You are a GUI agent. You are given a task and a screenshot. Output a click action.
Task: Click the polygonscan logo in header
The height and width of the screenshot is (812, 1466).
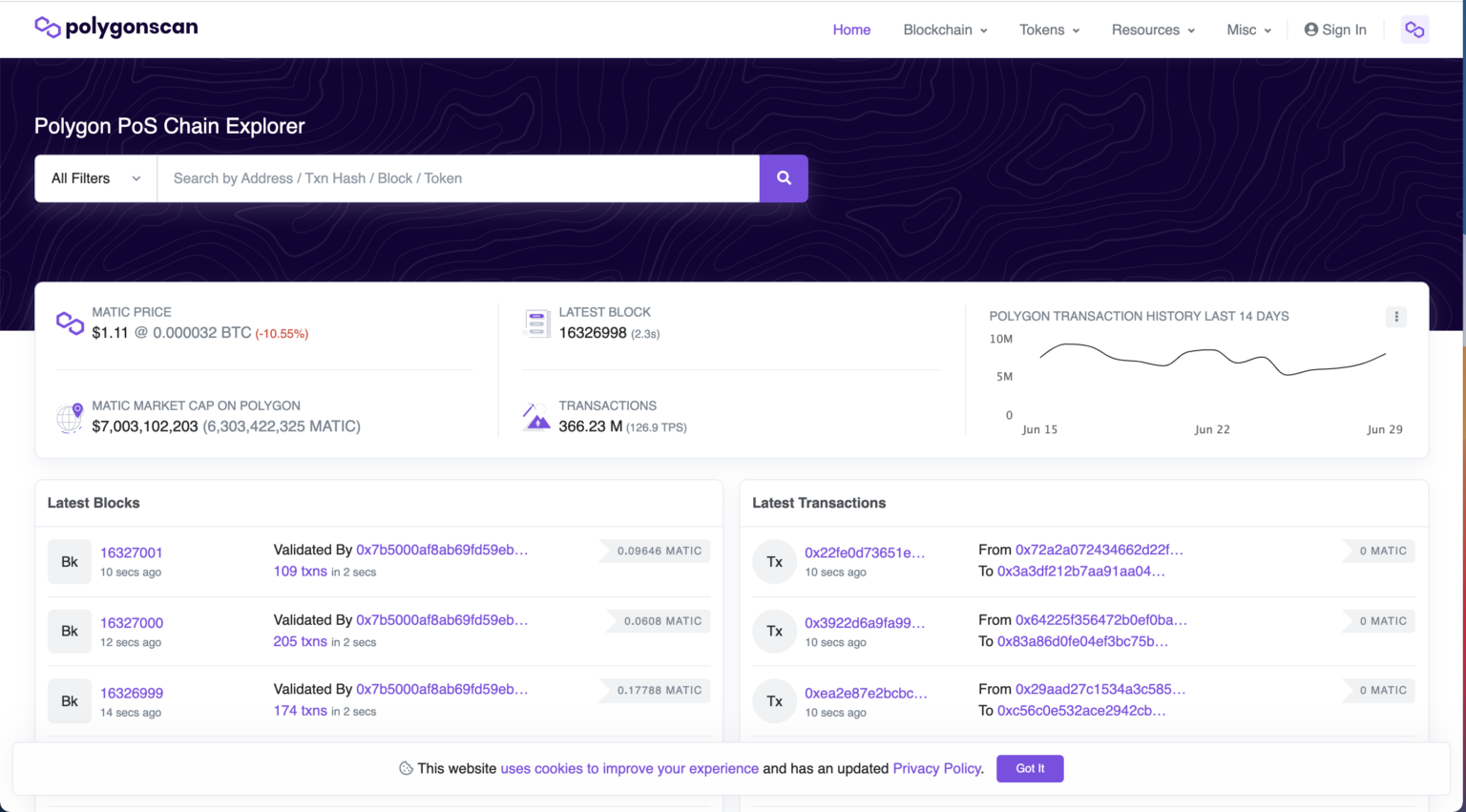click(x=115, y=28)
